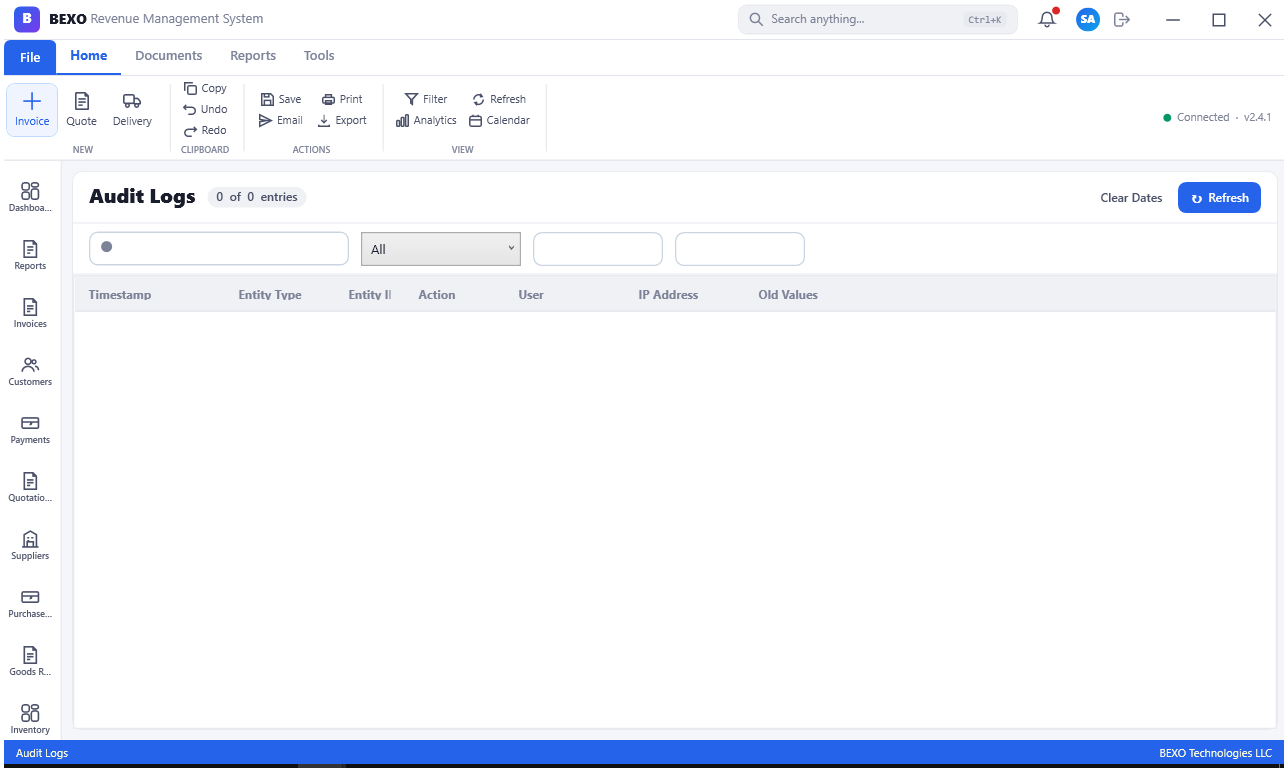
Task: Open Purchase orders in the sidebar
Action: pos(30,603)
